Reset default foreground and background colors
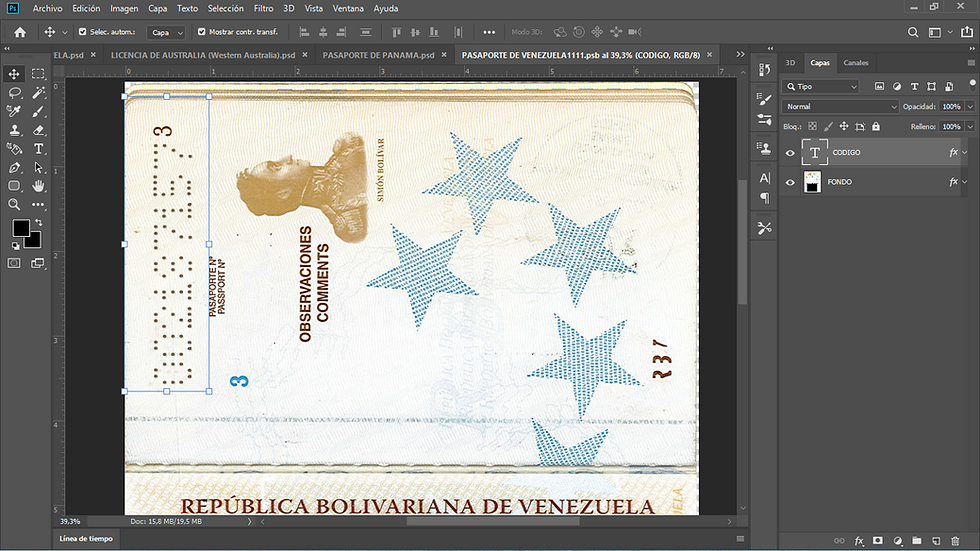The width and height of the screenshot is (980, 551). pos(15,246)
